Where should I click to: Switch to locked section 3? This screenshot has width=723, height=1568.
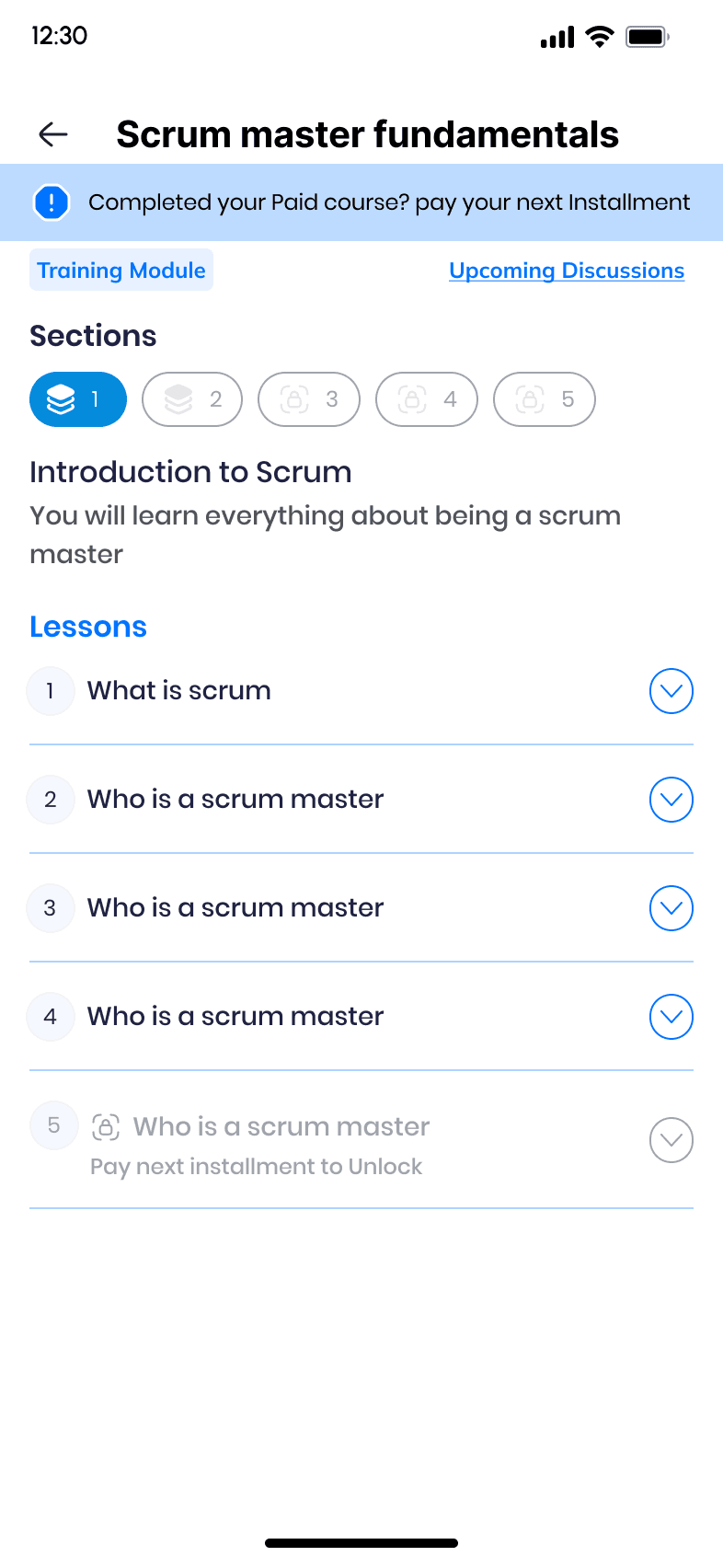309,398
